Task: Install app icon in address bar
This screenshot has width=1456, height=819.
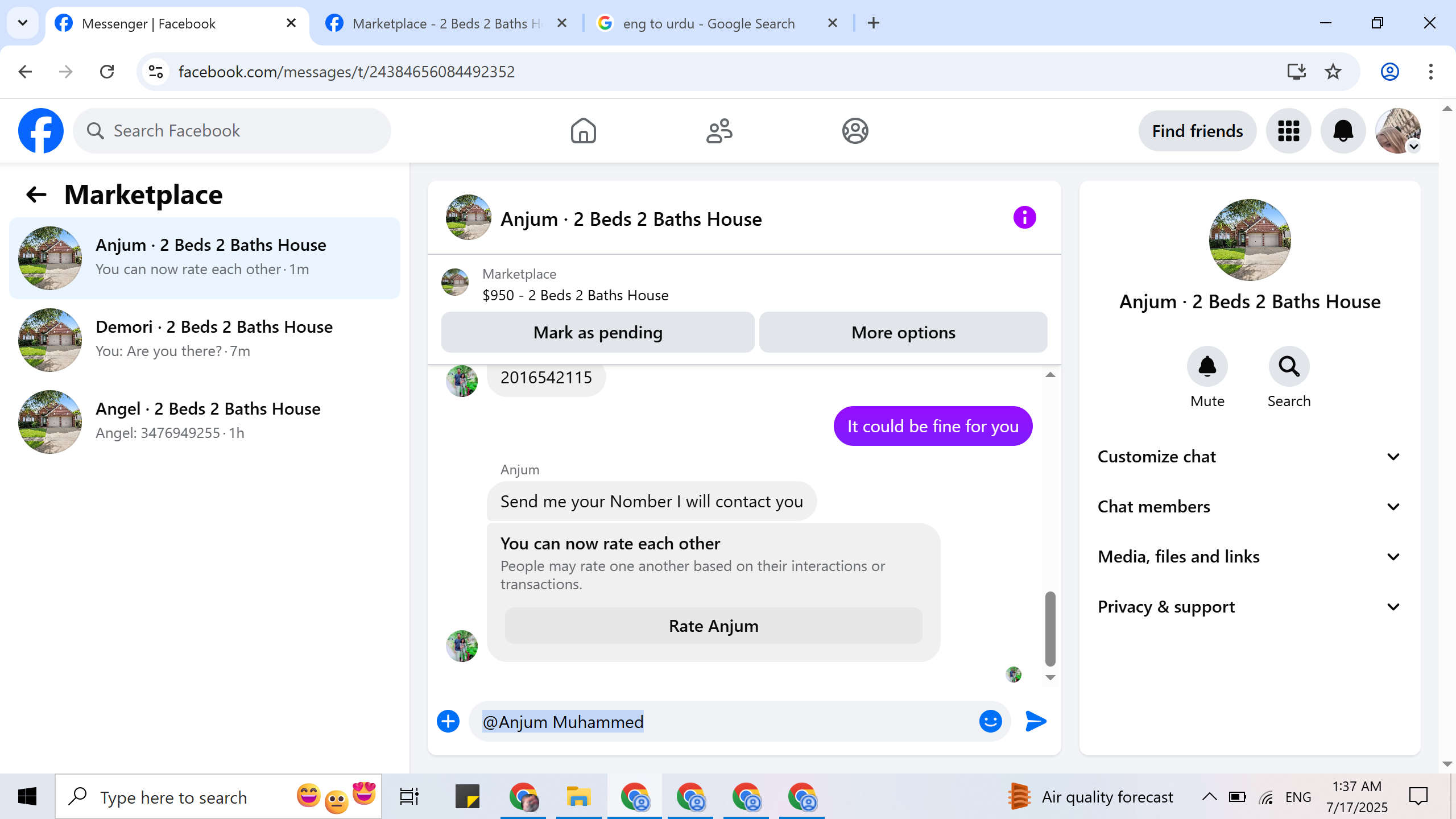Action: coord(1296,72)
